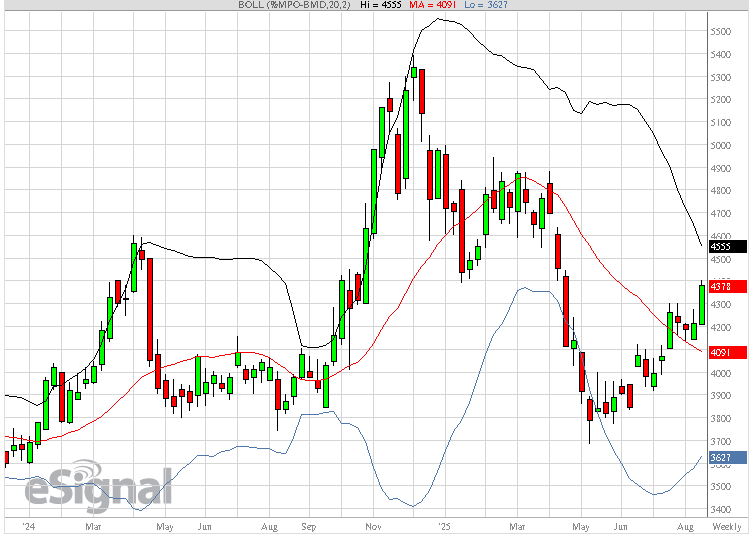
Task: Select the red 'MA = 4091' header value
Action: (x=432, y=5)
